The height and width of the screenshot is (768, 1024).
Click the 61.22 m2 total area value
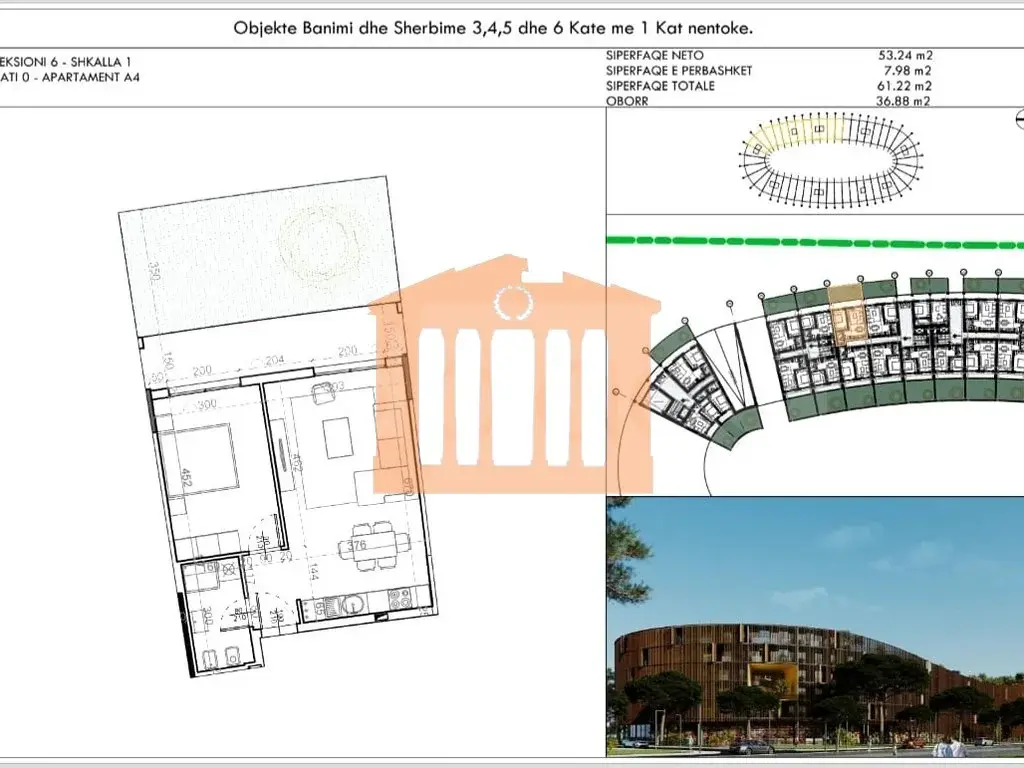click(904, 86)
